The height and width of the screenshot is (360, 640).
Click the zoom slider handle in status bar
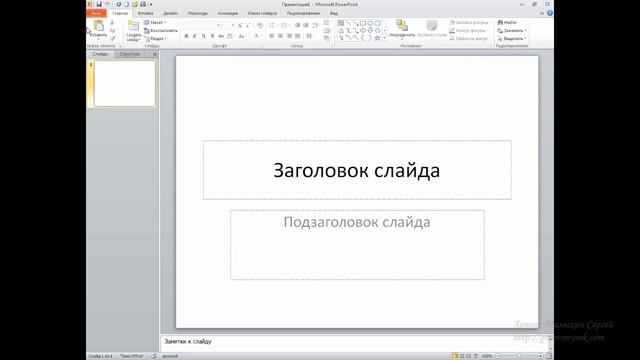(x=519, y=356)
